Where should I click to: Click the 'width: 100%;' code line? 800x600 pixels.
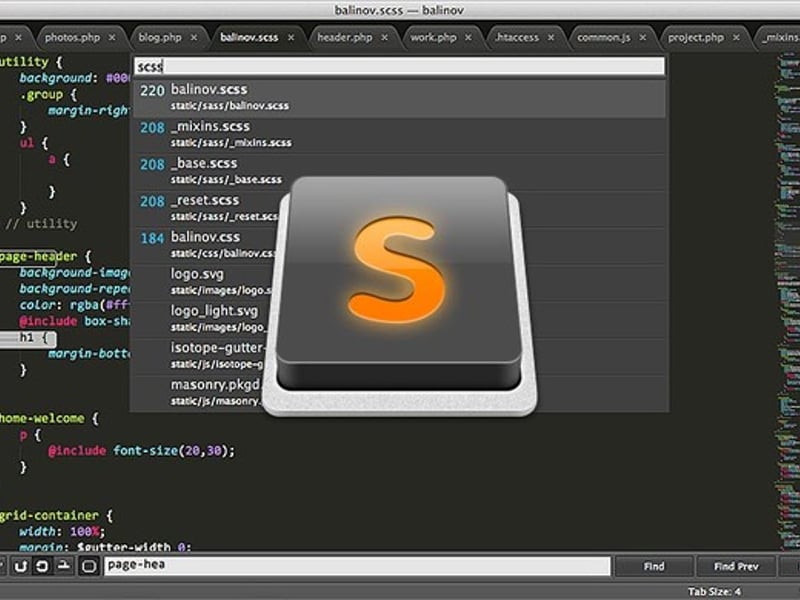[x=62, y=532]
